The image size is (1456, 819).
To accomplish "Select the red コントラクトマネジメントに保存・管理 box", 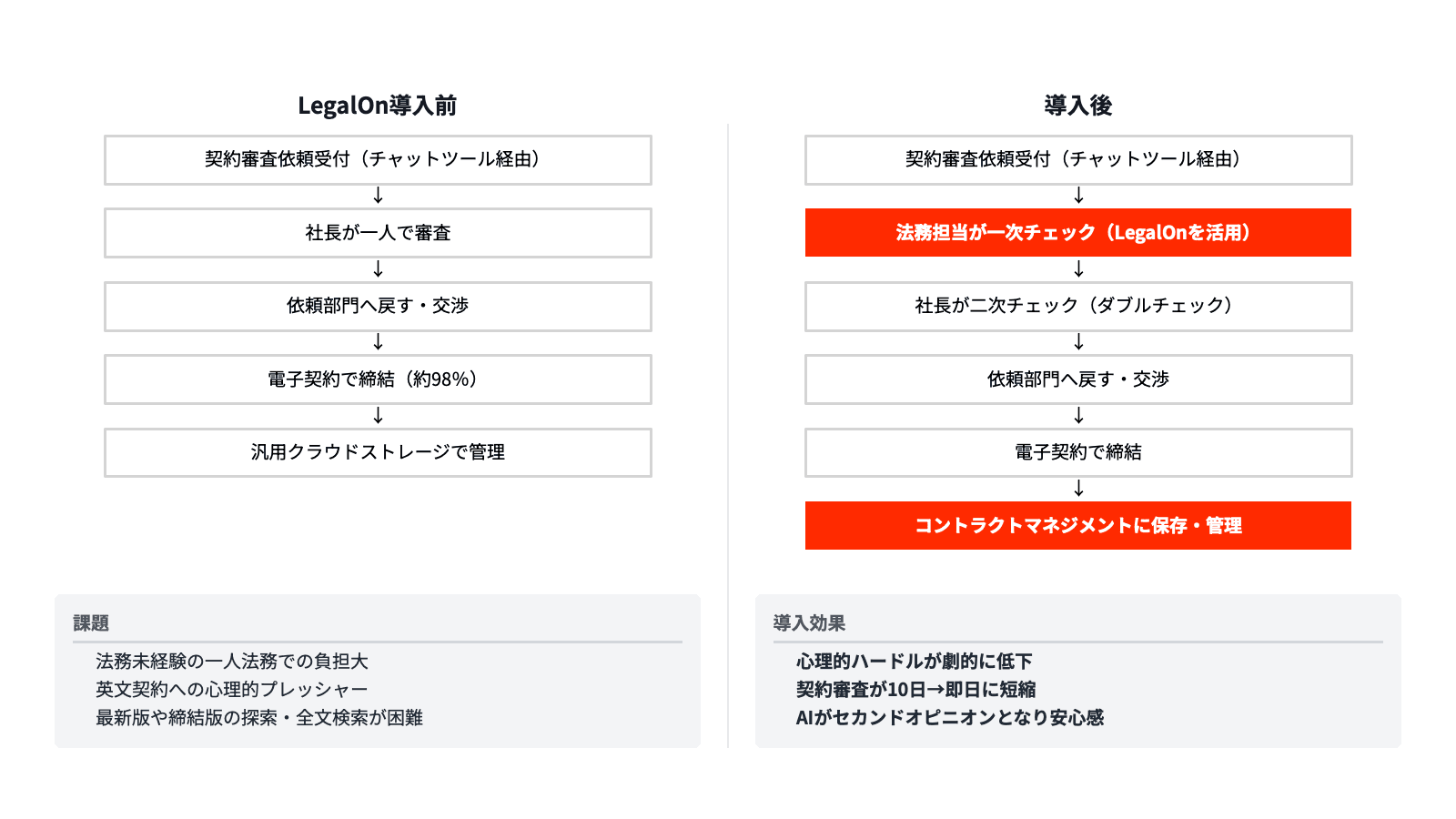I will 1078,526.
